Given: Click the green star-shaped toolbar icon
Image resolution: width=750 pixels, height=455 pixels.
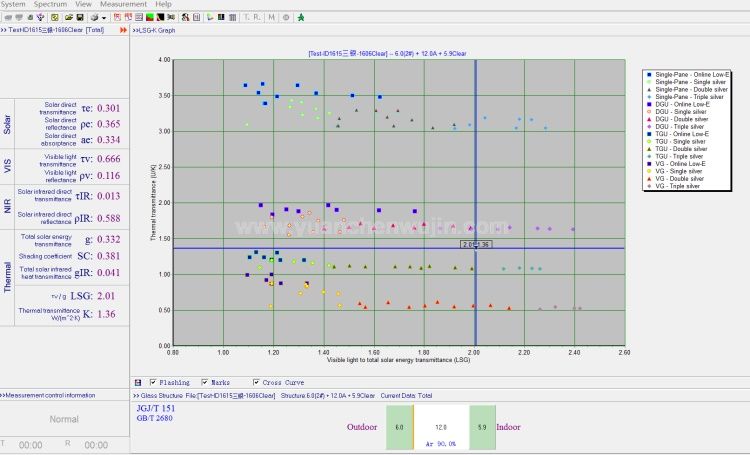Looking at the screenshot, I should (x=301, y=17).
